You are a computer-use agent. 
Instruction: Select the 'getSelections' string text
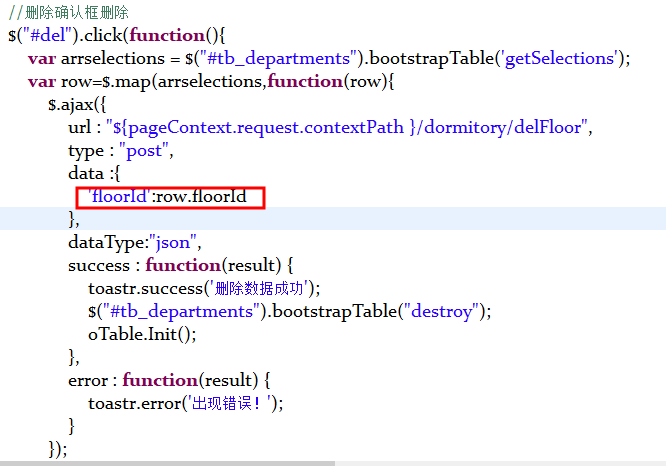[559, 58]
